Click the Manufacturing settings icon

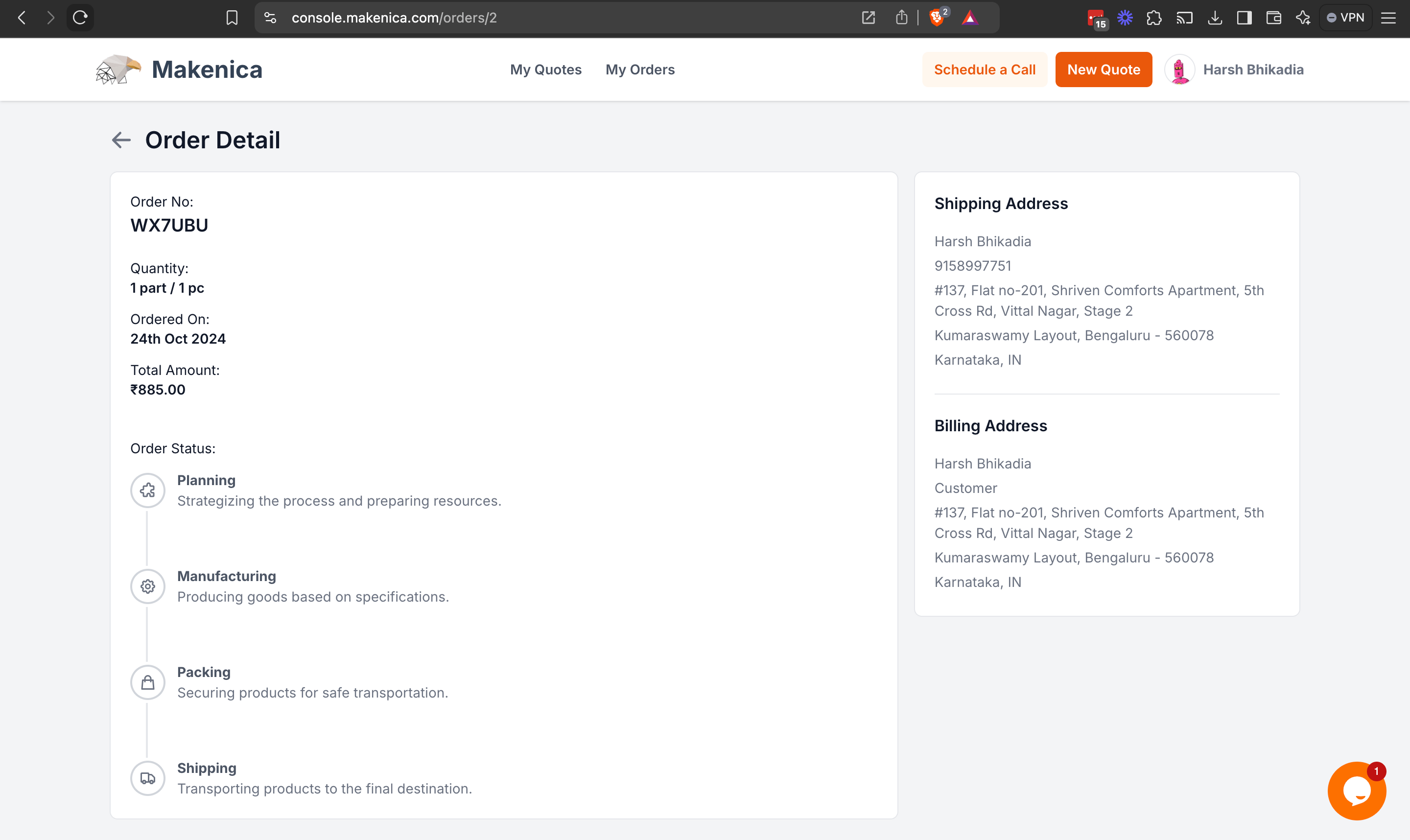(x=147, y=586)
